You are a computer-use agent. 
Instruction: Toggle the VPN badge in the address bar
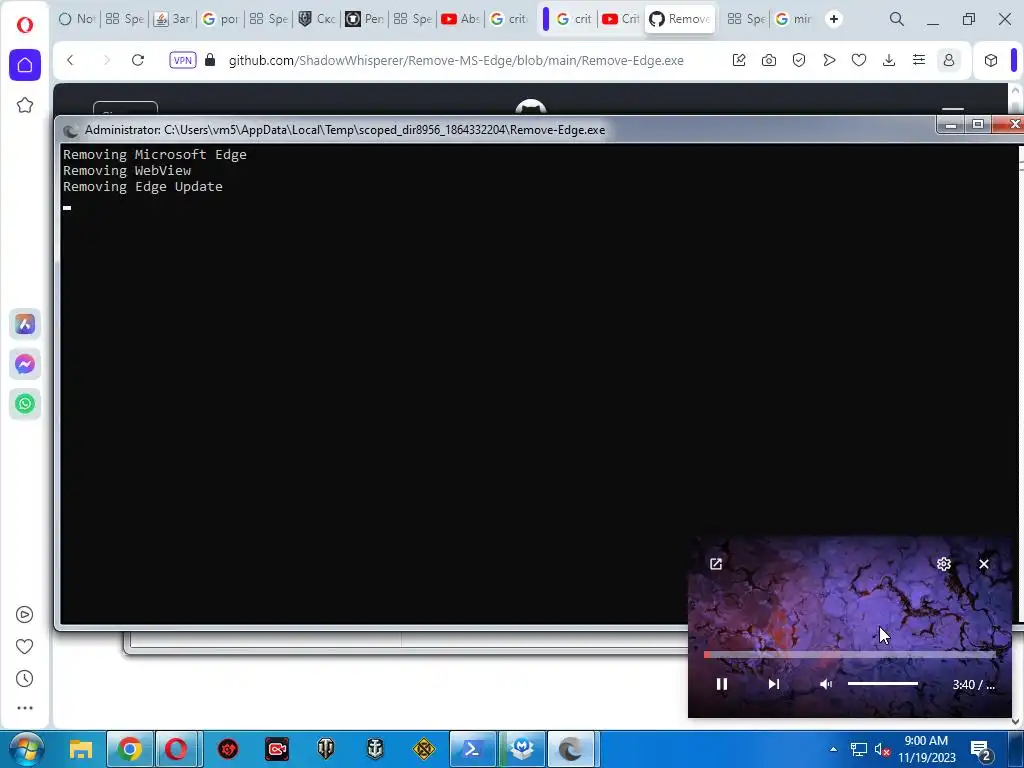coord(183,60)
